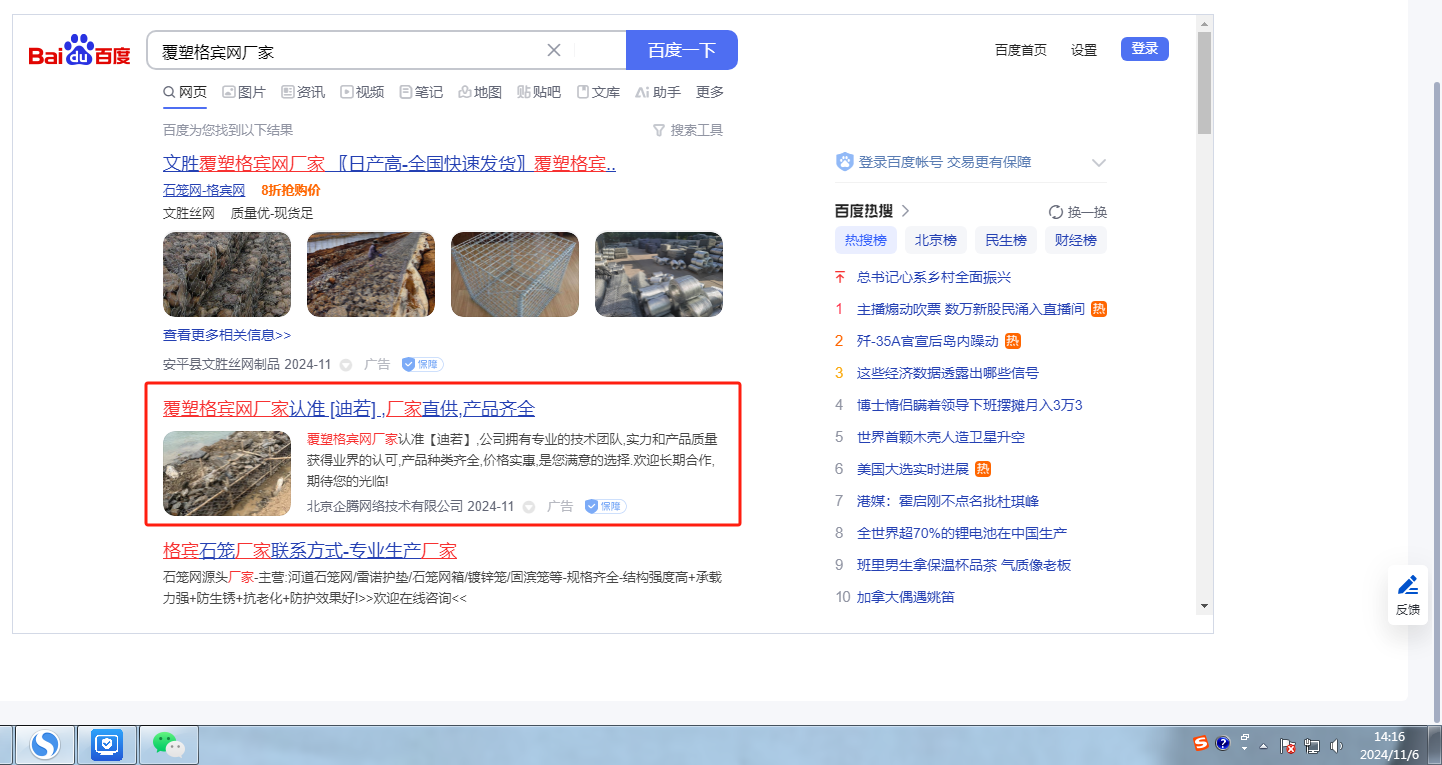Click the 广告 label beside 安平县文胜丝网制品
This screenshot has height=765, width=1442.
pyautogui.click(x=377, y=365)
